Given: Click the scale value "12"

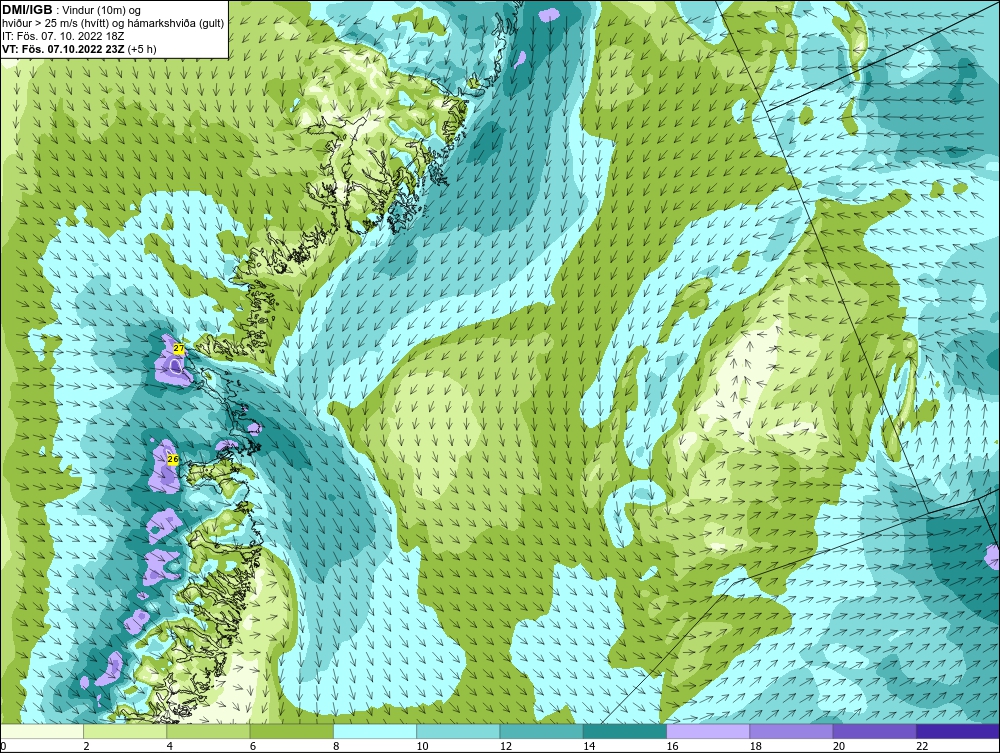Looking at the screenshot, I should [506, 747].
